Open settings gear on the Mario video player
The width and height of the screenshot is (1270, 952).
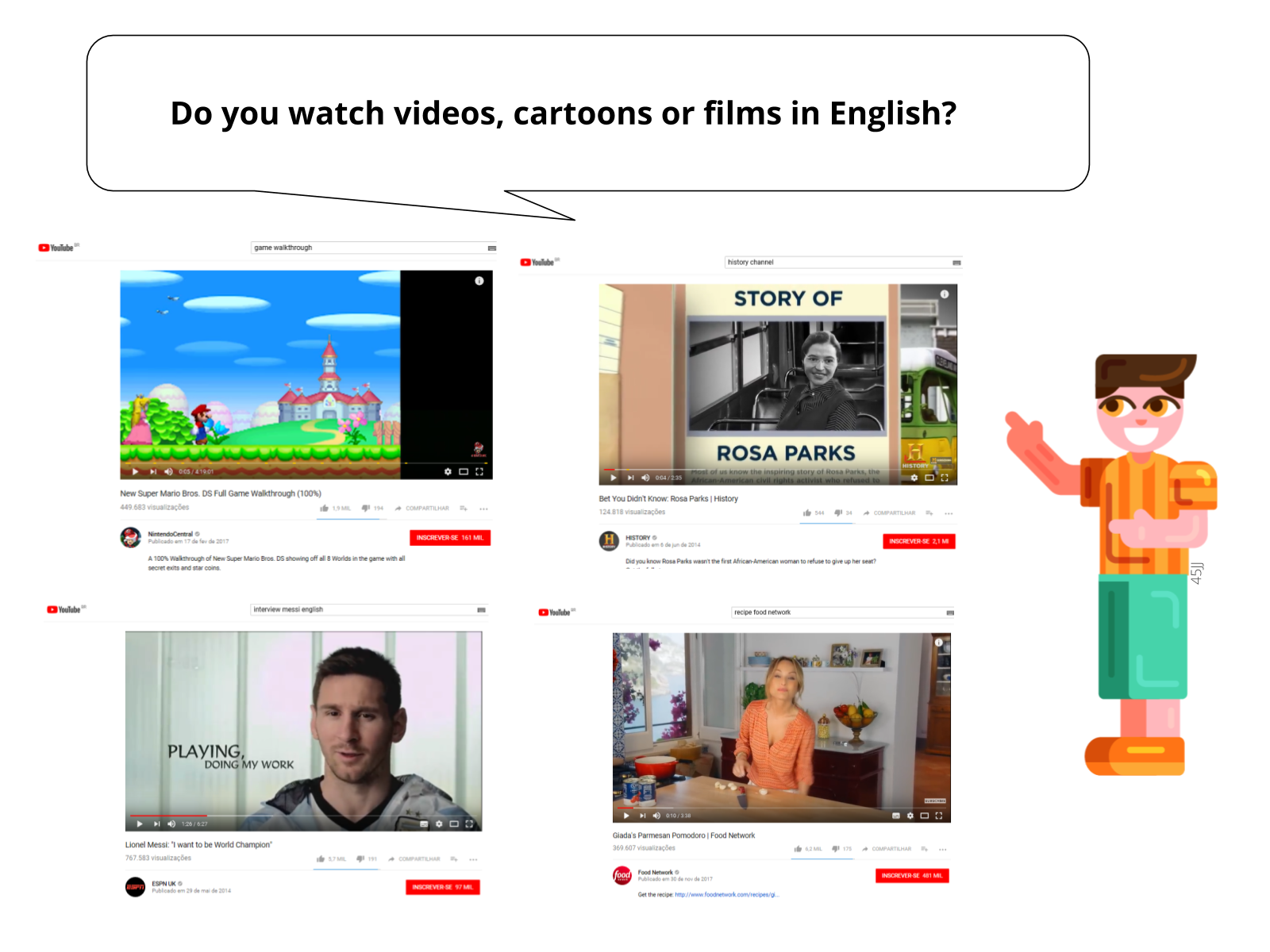pos(448,470)
